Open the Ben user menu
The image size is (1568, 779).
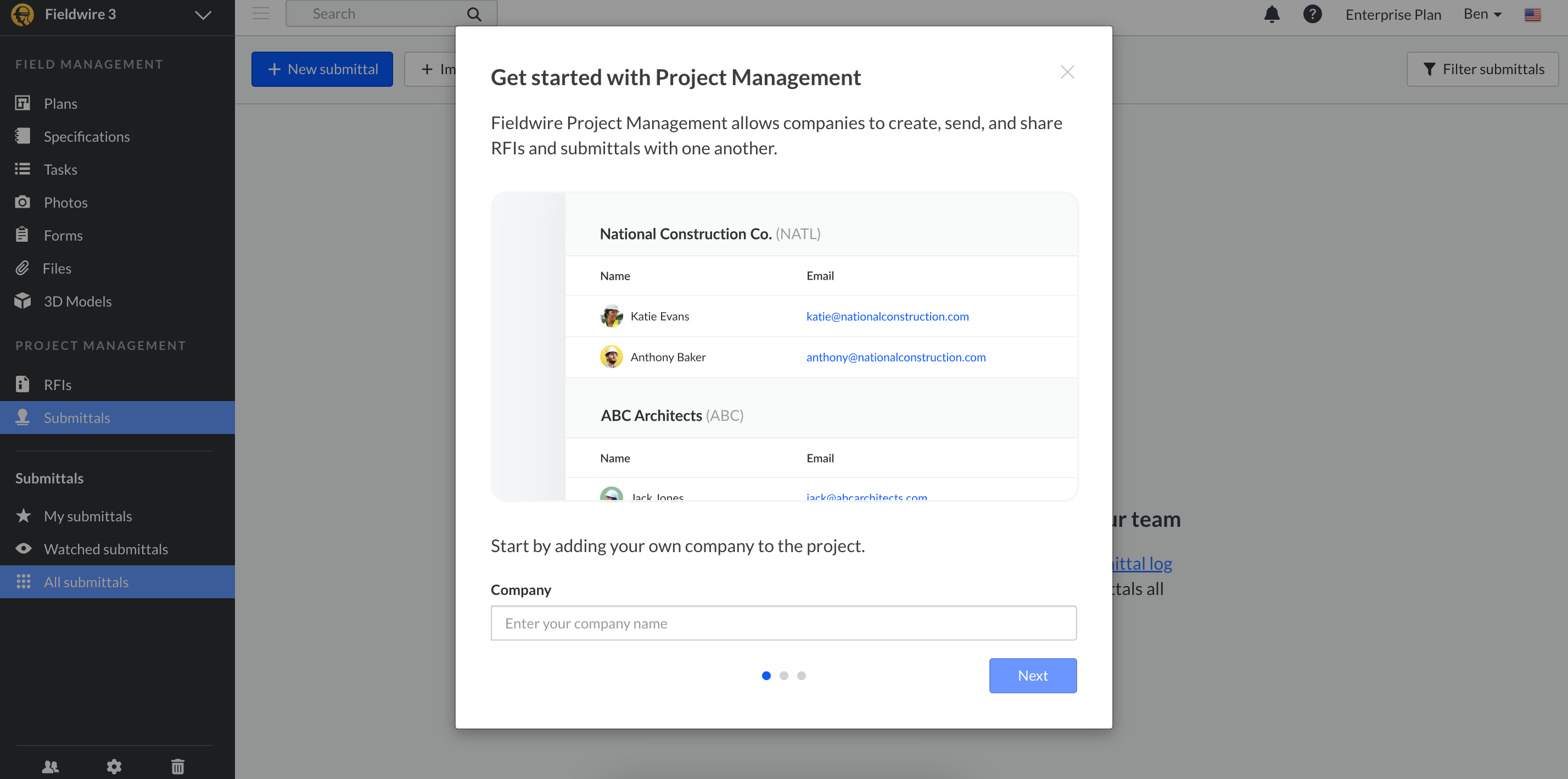1482,14
